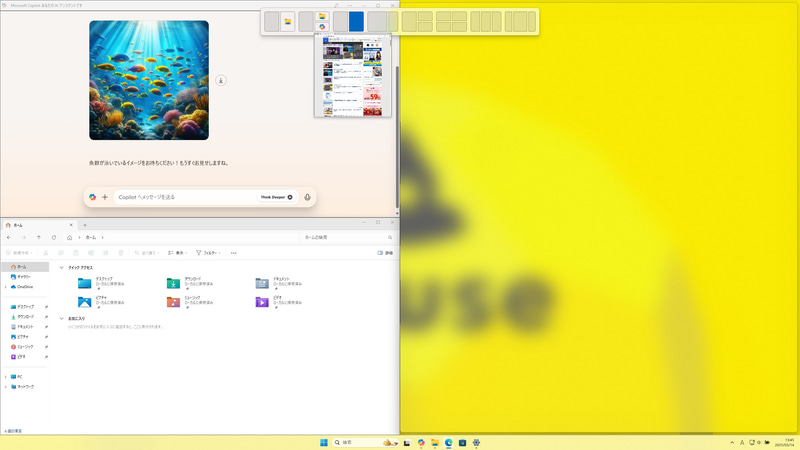The image size is (800, 450).
Task: Click the Rename icon in Explorer toolbar
Action: 91,253
